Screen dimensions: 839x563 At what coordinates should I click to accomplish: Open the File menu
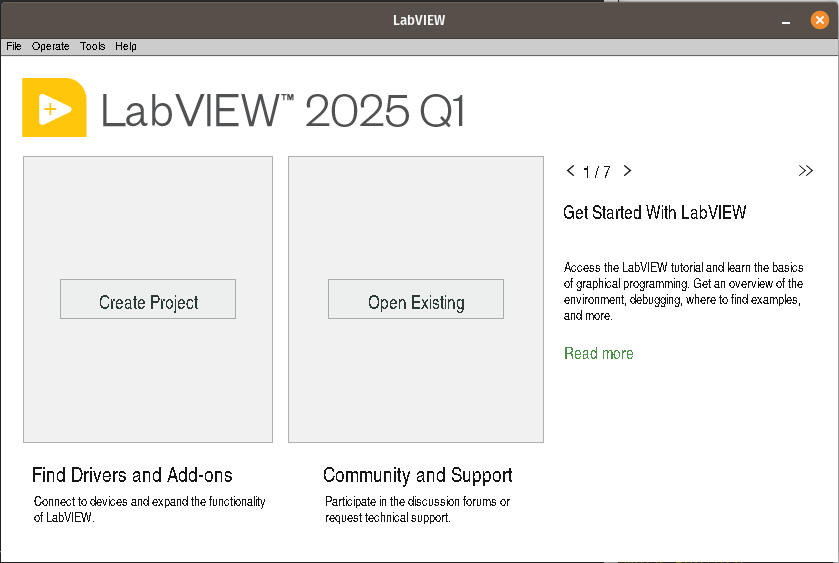click(x=14, y=47)
